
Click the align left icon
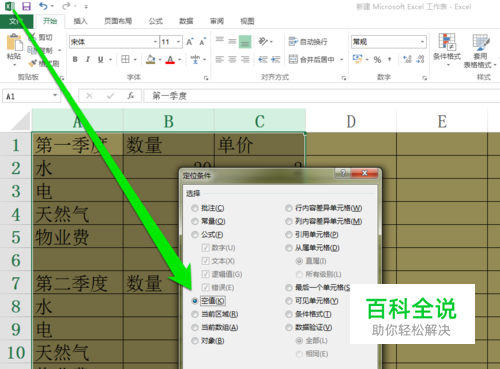[x=219, y=59]
